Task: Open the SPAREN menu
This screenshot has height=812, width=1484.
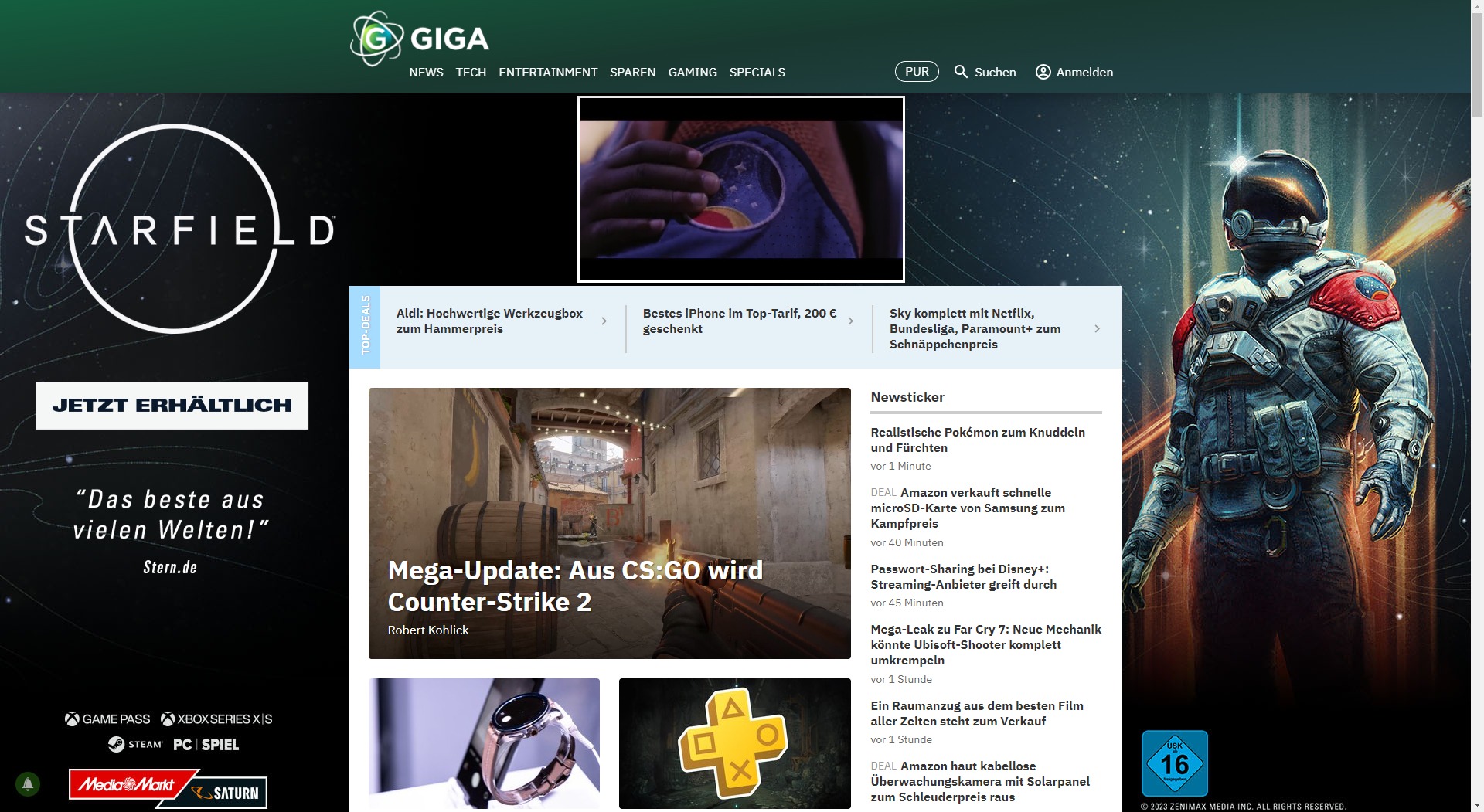Action: click(x=632, y=72)
